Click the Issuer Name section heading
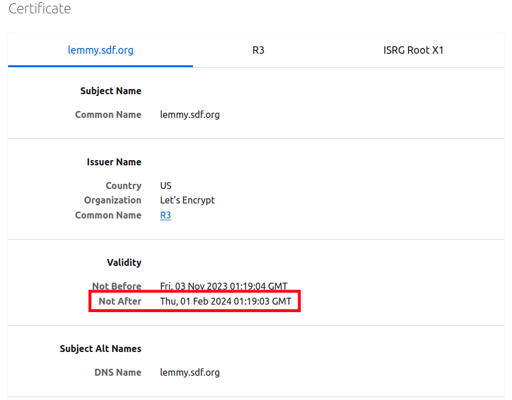The width and height of the screenshot is (512, 400). [x=114, y=162]
